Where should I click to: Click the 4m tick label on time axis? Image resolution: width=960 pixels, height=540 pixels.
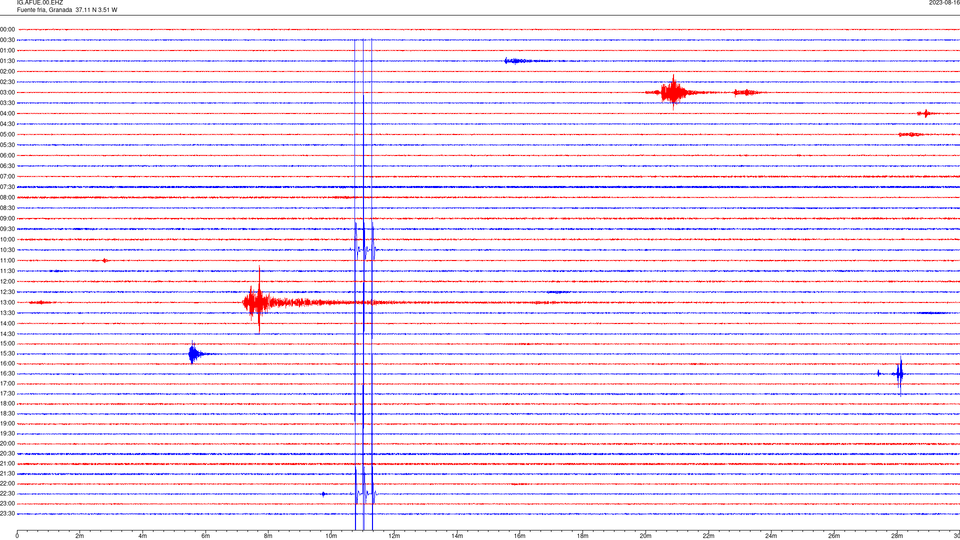pyautogui.click(x=143, y=536)
